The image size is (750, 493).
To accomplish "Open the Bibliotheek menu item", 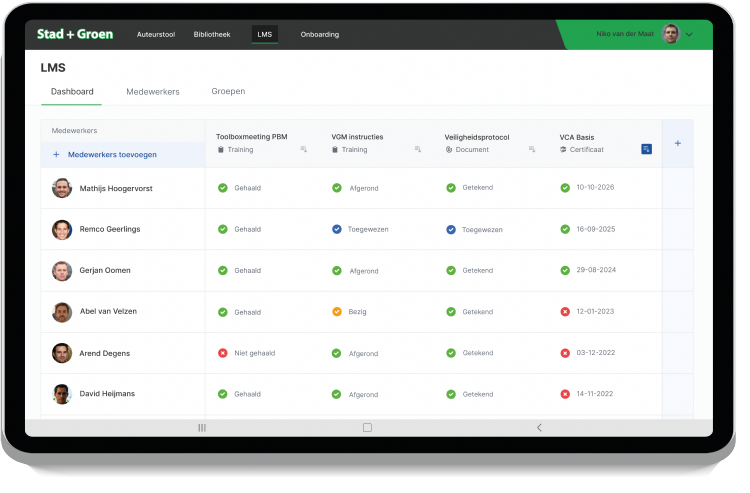I will click(x=212, y=34).
